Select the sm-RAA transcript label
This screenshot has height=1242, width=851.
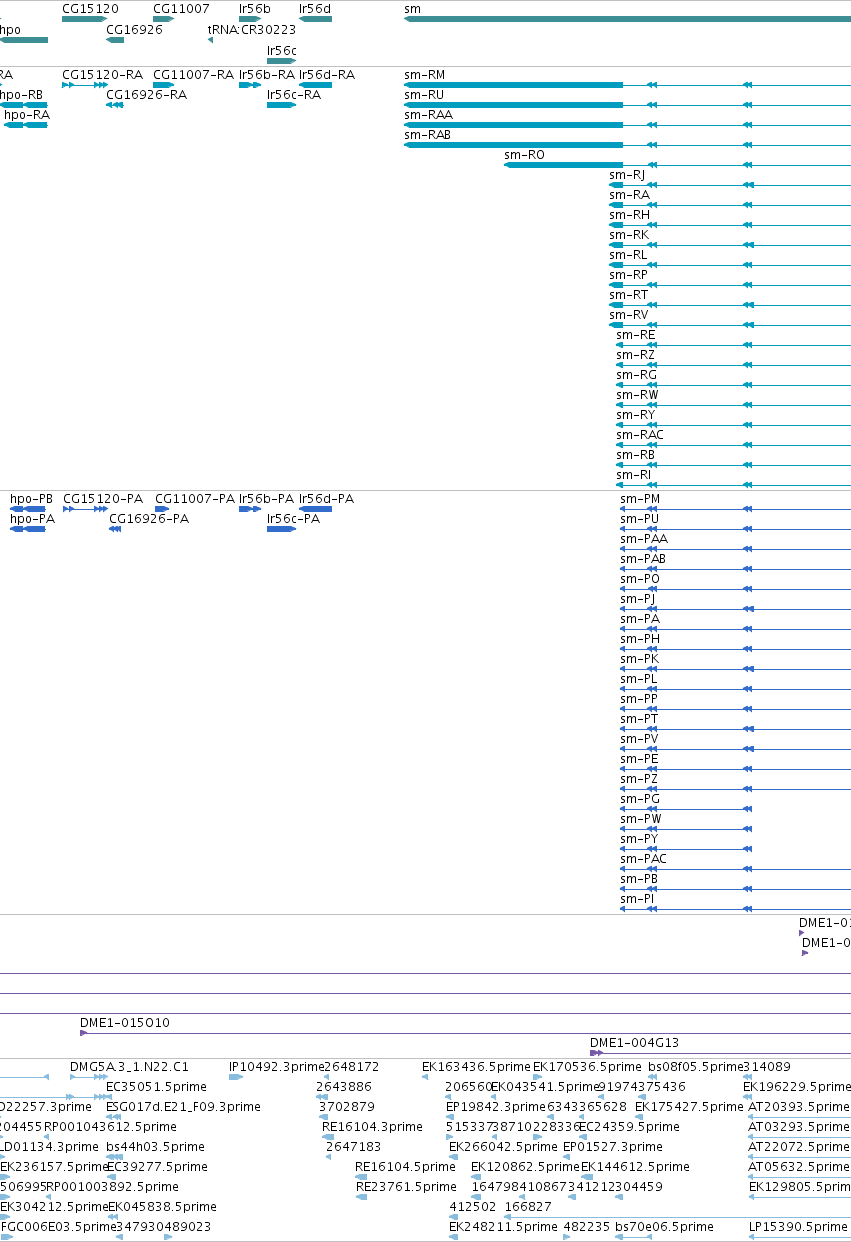(x=428, y=115)
